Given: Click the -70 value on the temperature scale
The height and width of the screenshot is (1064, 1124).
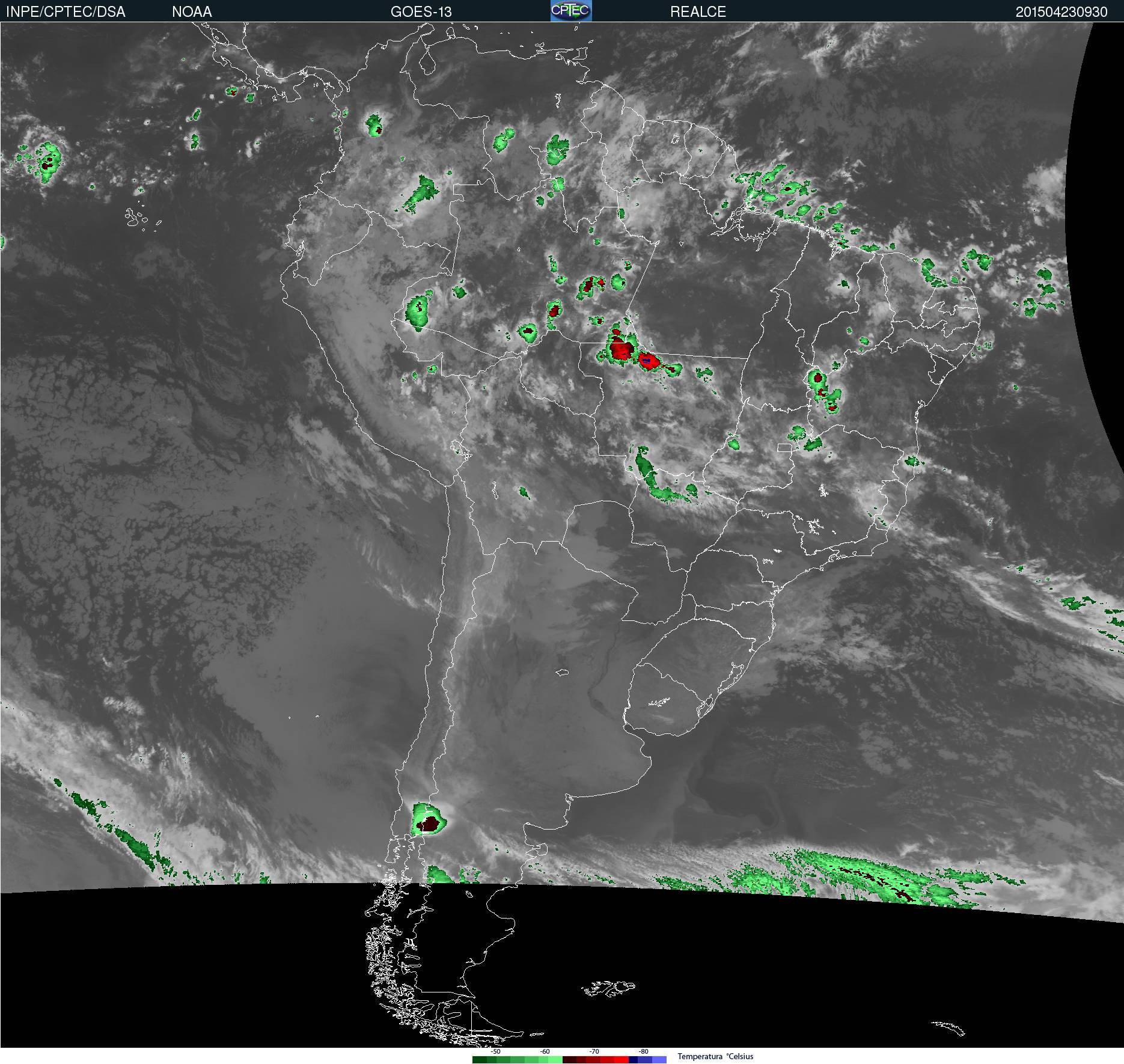Looking at the screenshot, I should pyautogui.click(x=594, y=1051).
